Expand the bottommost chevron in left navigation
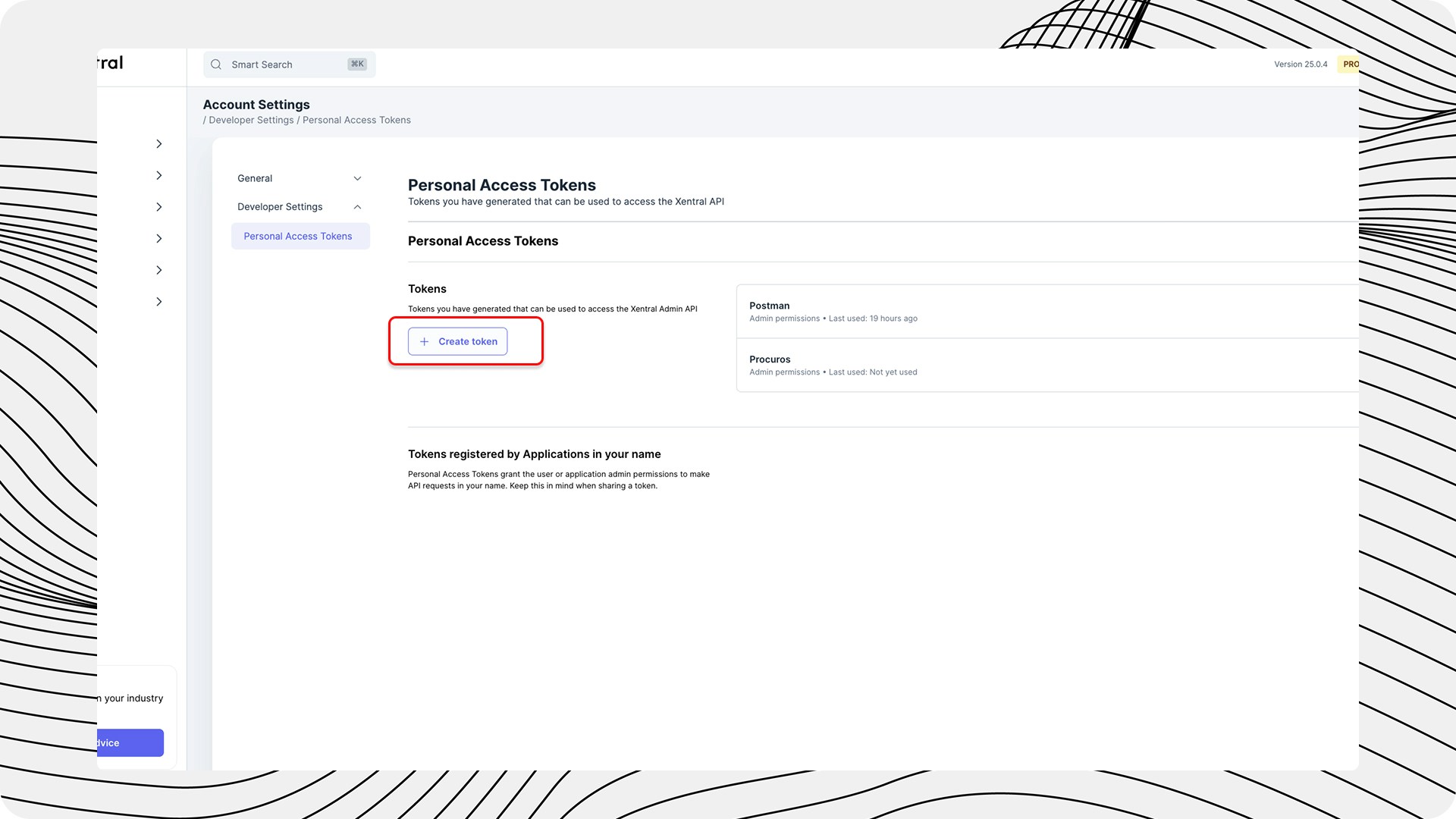This screenshot has height=819, width=1456. click(158, 302)
